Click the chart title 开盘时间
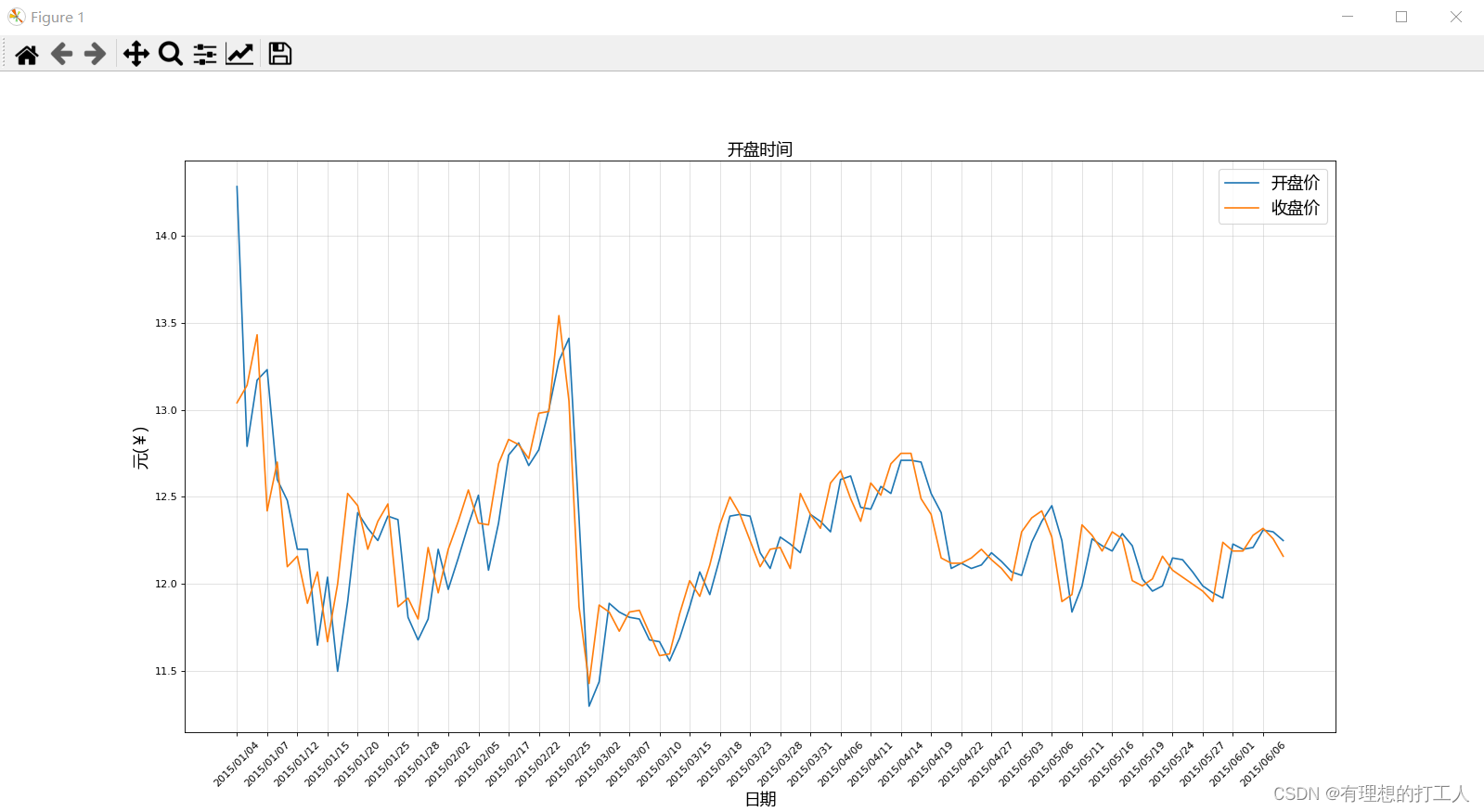The width and height of the screenshot is (1484, 812). 760,149
